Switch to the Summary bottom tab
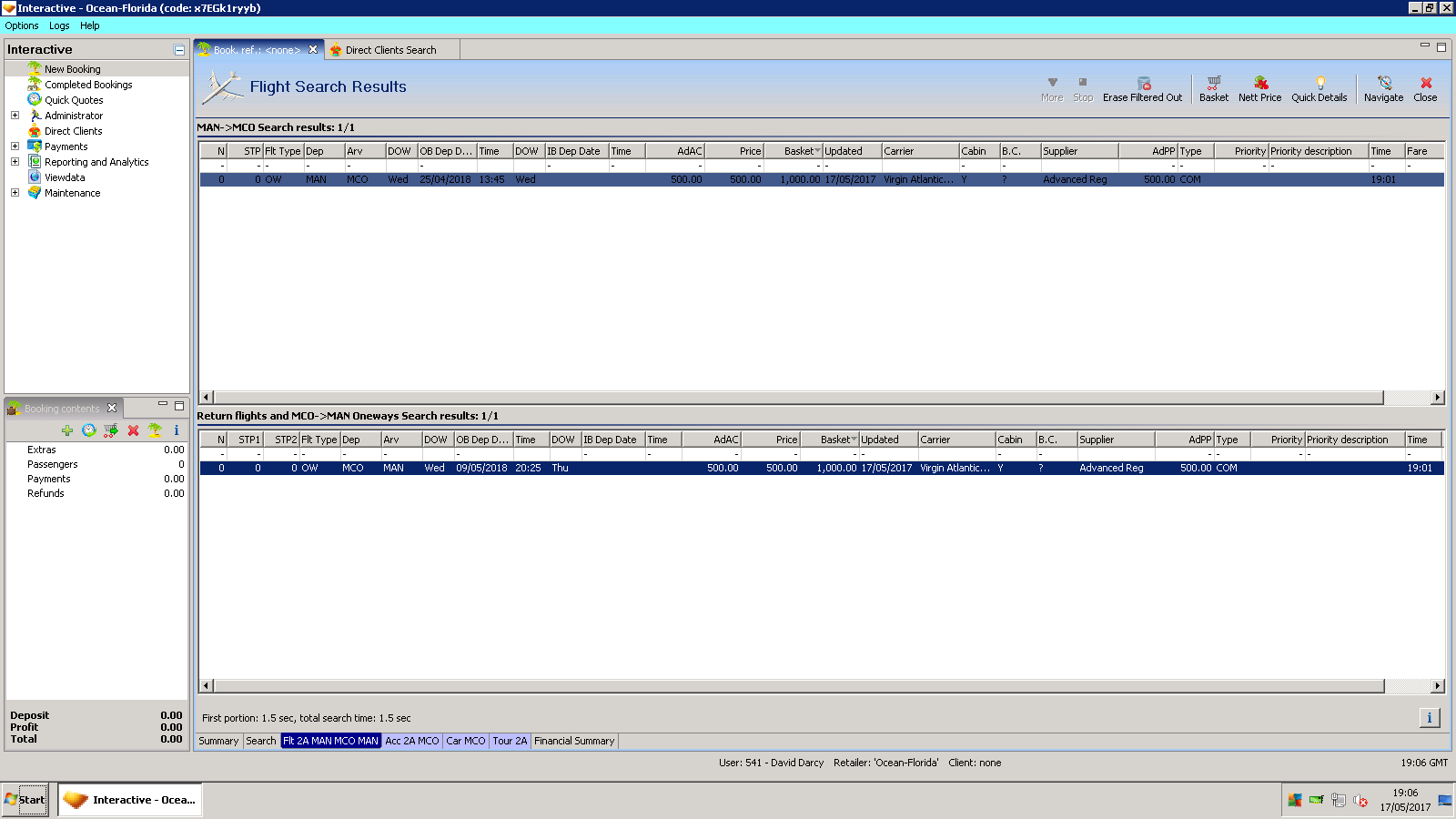This screenshot has width=1456, height=819. [218, 741]
